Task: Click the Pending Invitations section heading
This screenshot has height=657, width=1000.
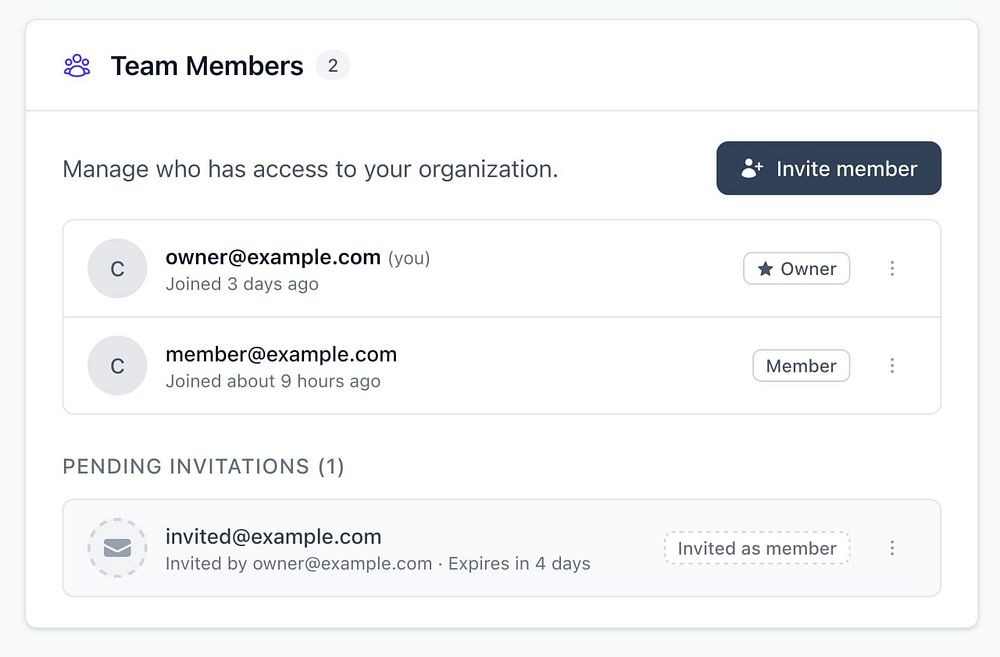Action: 203,467
